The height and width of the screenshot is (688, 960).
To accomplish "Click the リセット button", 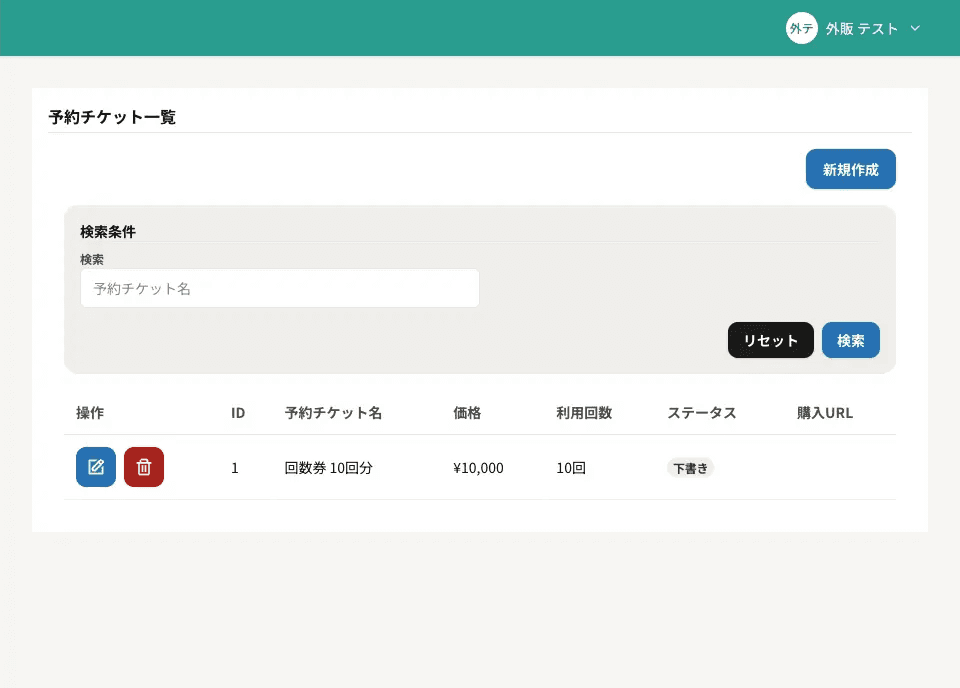I will [x=770, y=340].
